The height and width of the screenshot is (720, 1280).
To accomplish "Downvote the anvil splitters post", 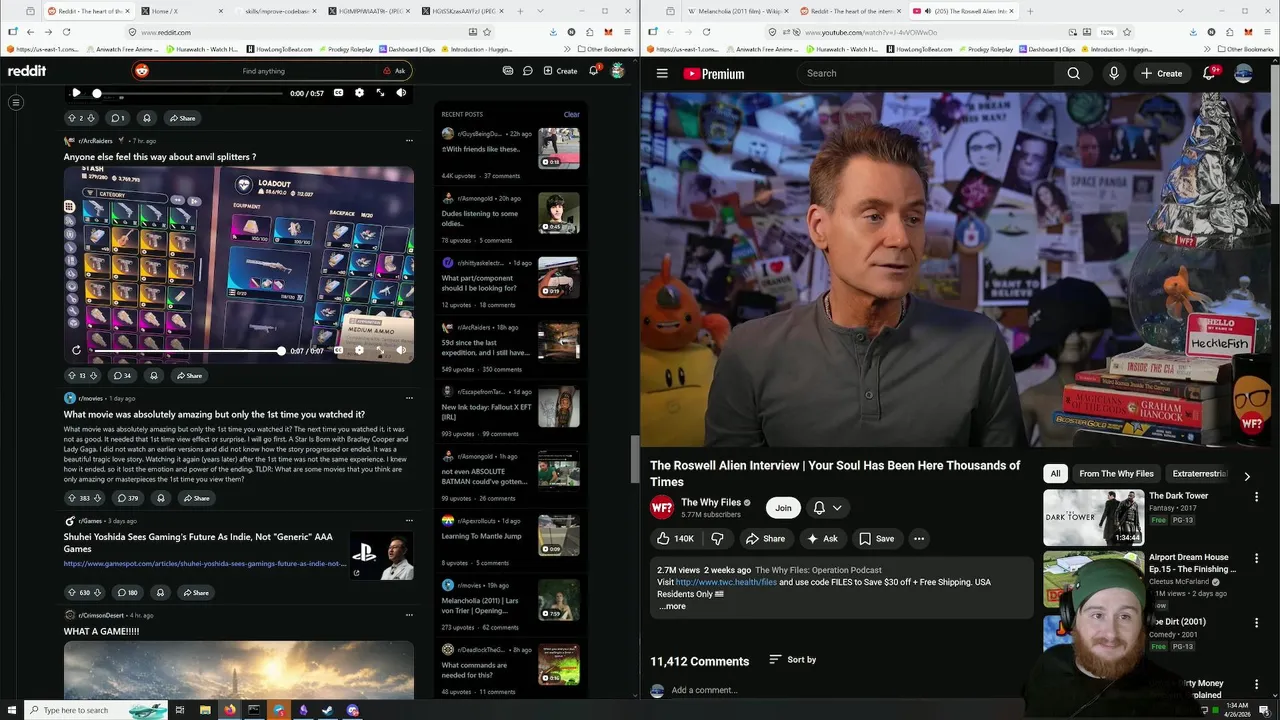I will pos(94,375).
